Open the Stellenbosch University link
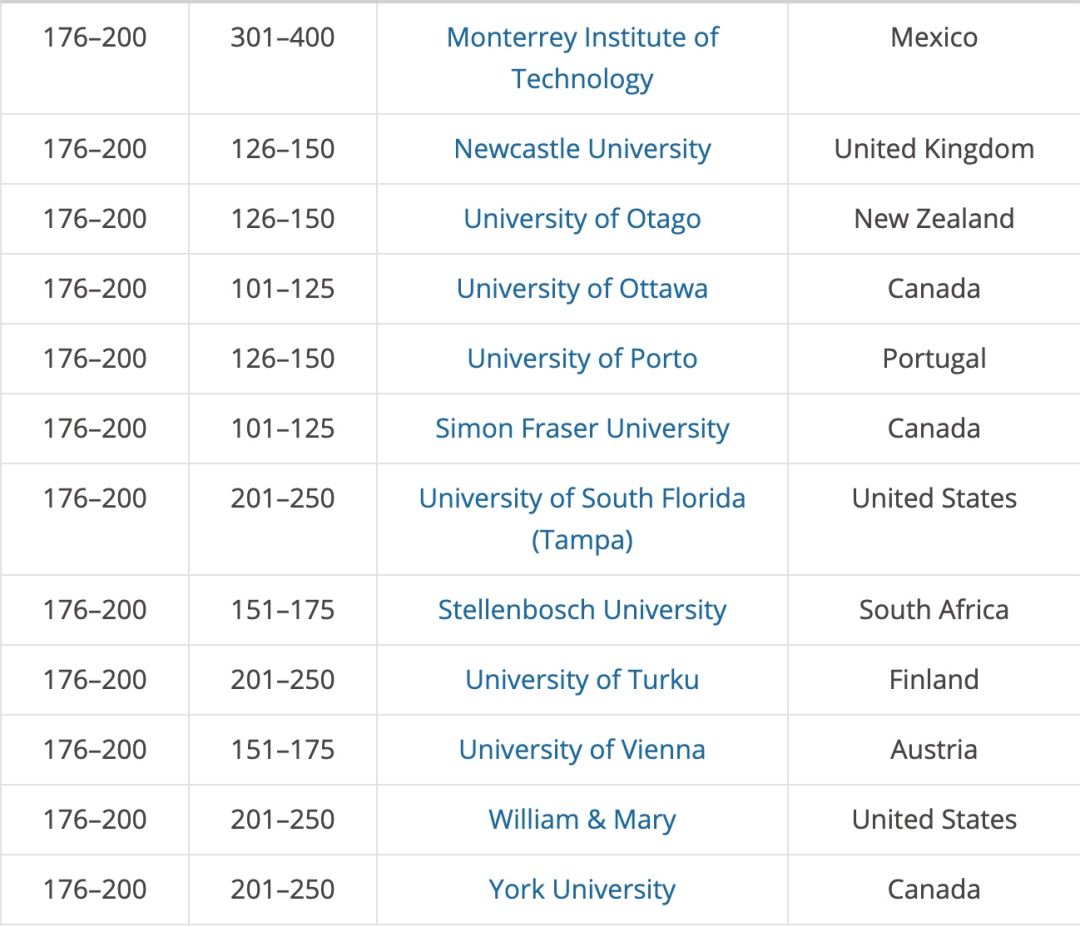Screen dimensions: 1080x927 click(582, 610)
